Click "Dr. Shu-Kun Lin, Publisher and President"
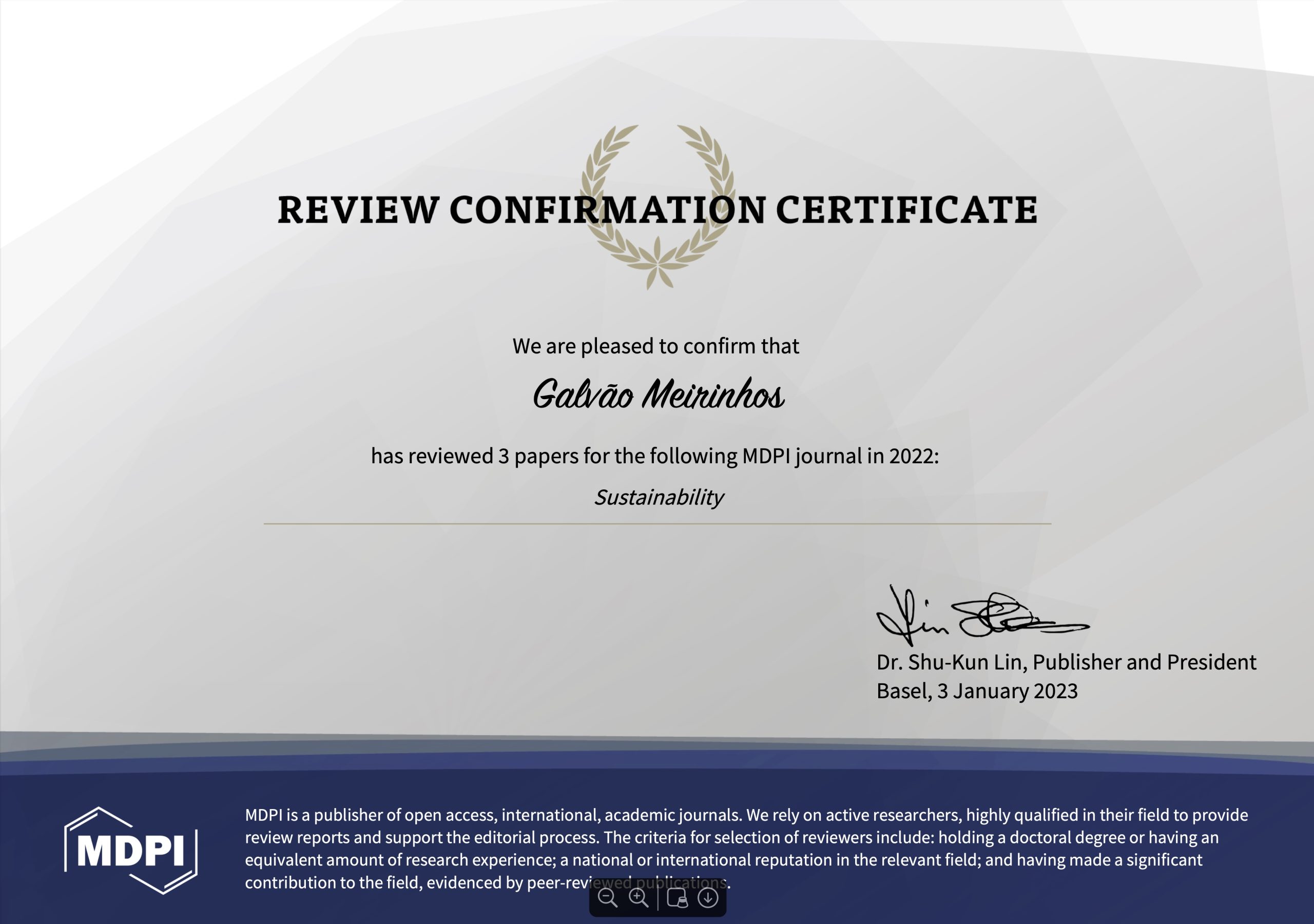Viewport: 1314px width, 924px height. (1066, 662)
